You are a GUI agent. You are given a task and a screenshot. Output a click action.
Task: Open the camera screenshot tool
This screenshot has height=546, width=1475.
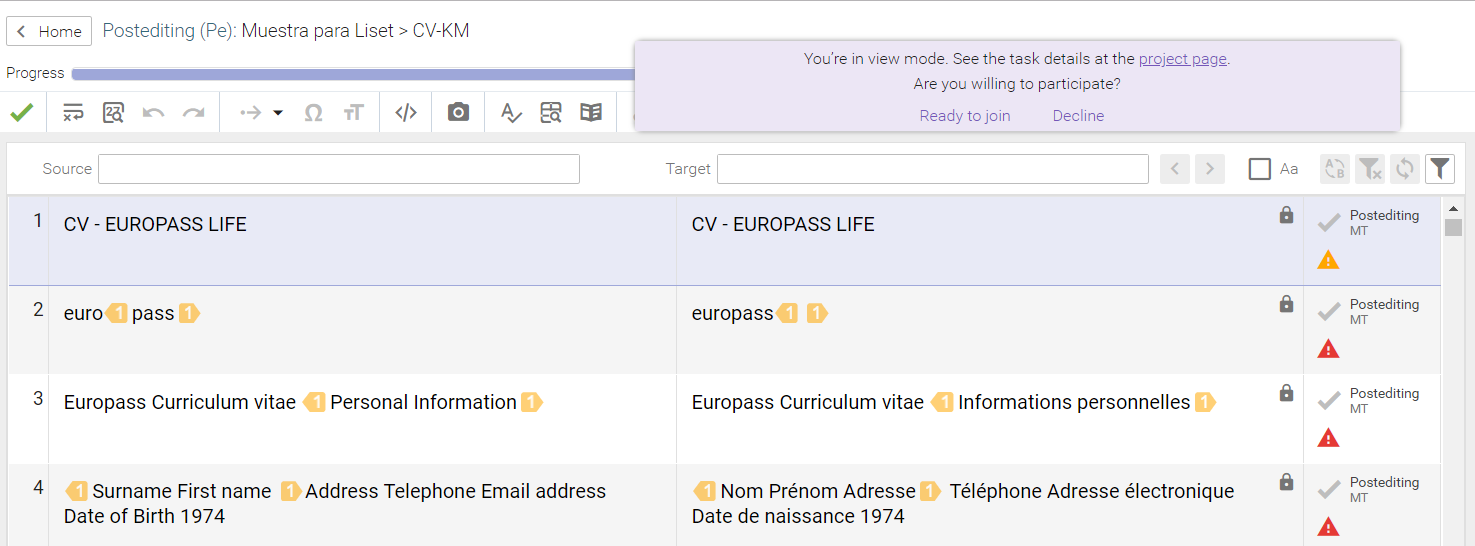[458, 112]
